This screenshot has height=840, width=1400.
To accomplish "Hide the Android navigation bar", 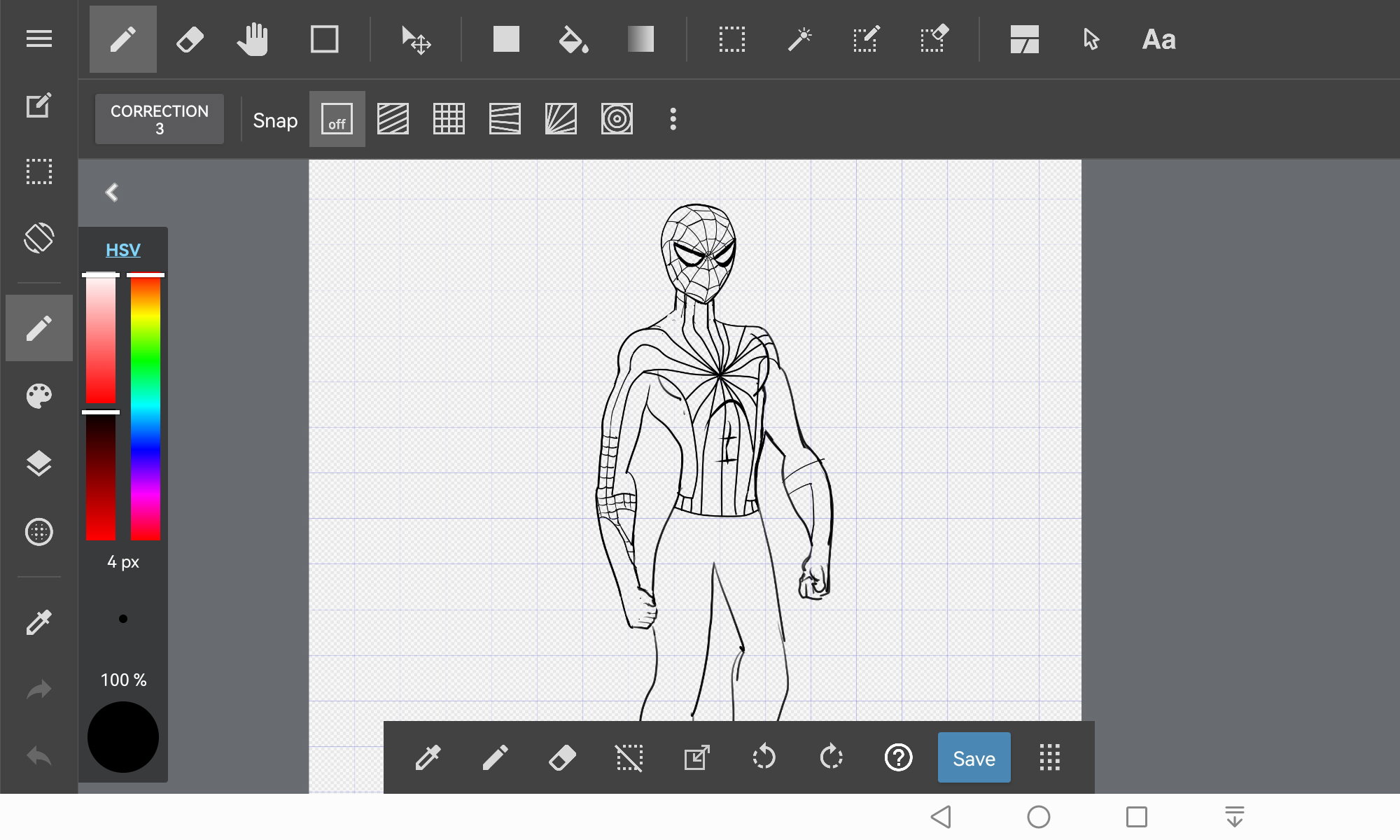I will pyautogui.click(x=1234, y=817).
